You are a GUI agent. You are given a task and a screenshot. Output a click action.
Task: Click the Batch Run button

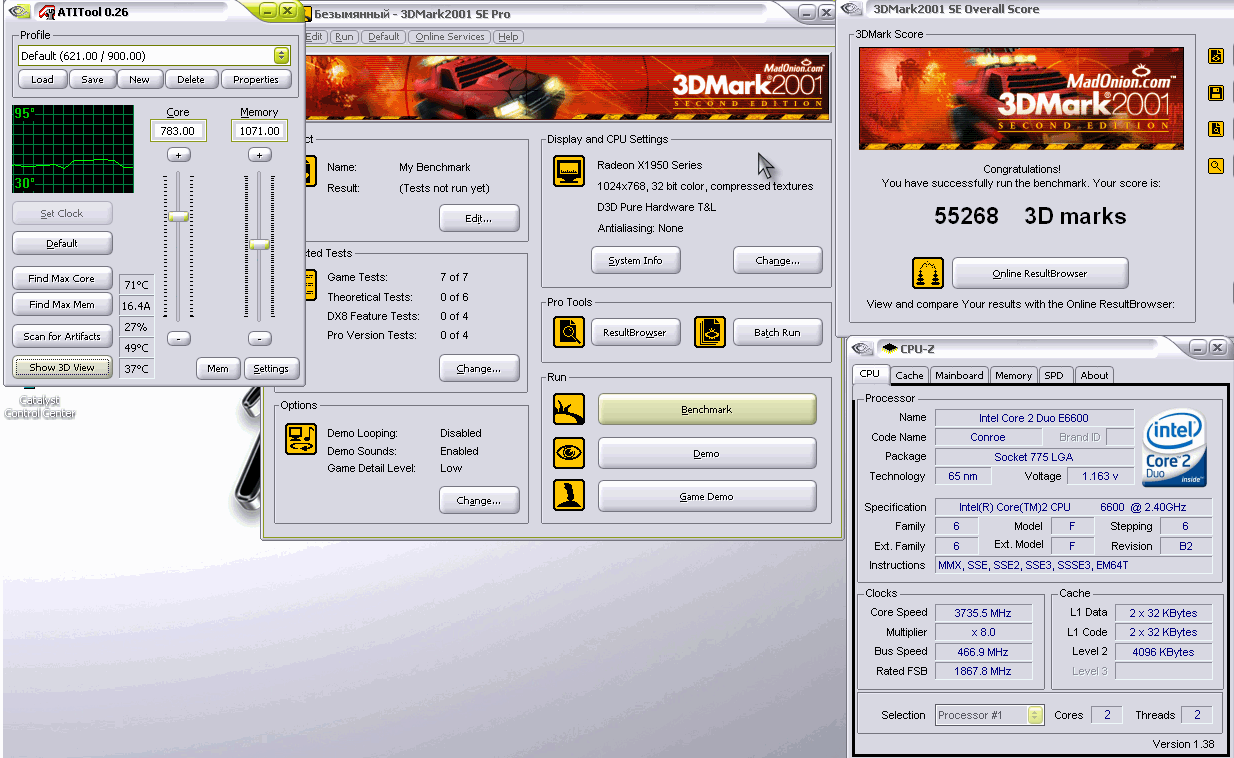point(777,332)
